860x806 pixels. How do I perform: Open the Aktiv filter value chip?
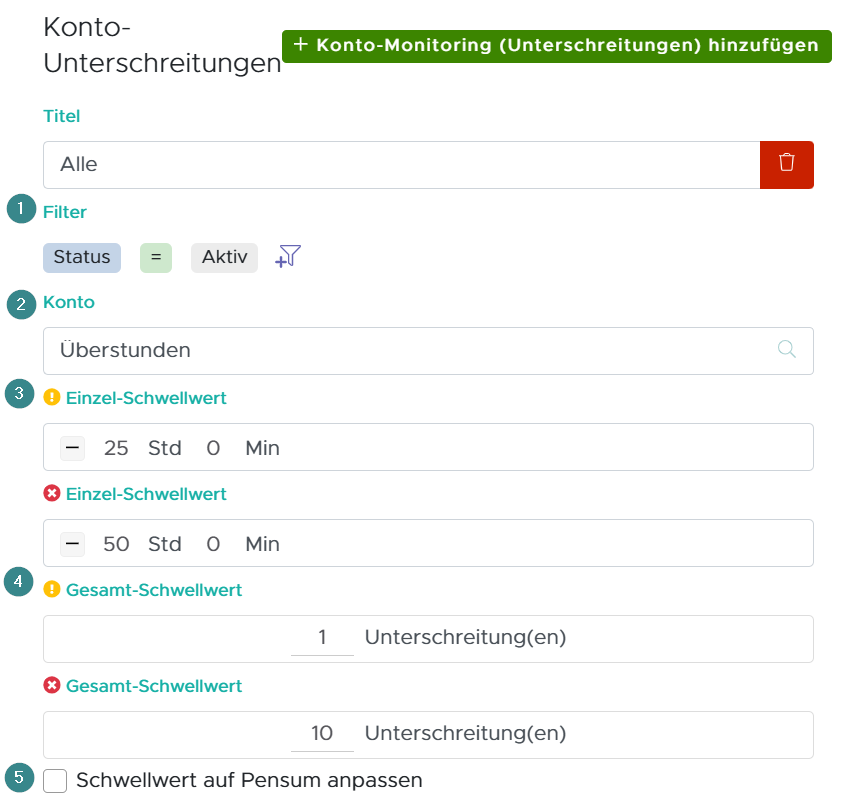224,257
